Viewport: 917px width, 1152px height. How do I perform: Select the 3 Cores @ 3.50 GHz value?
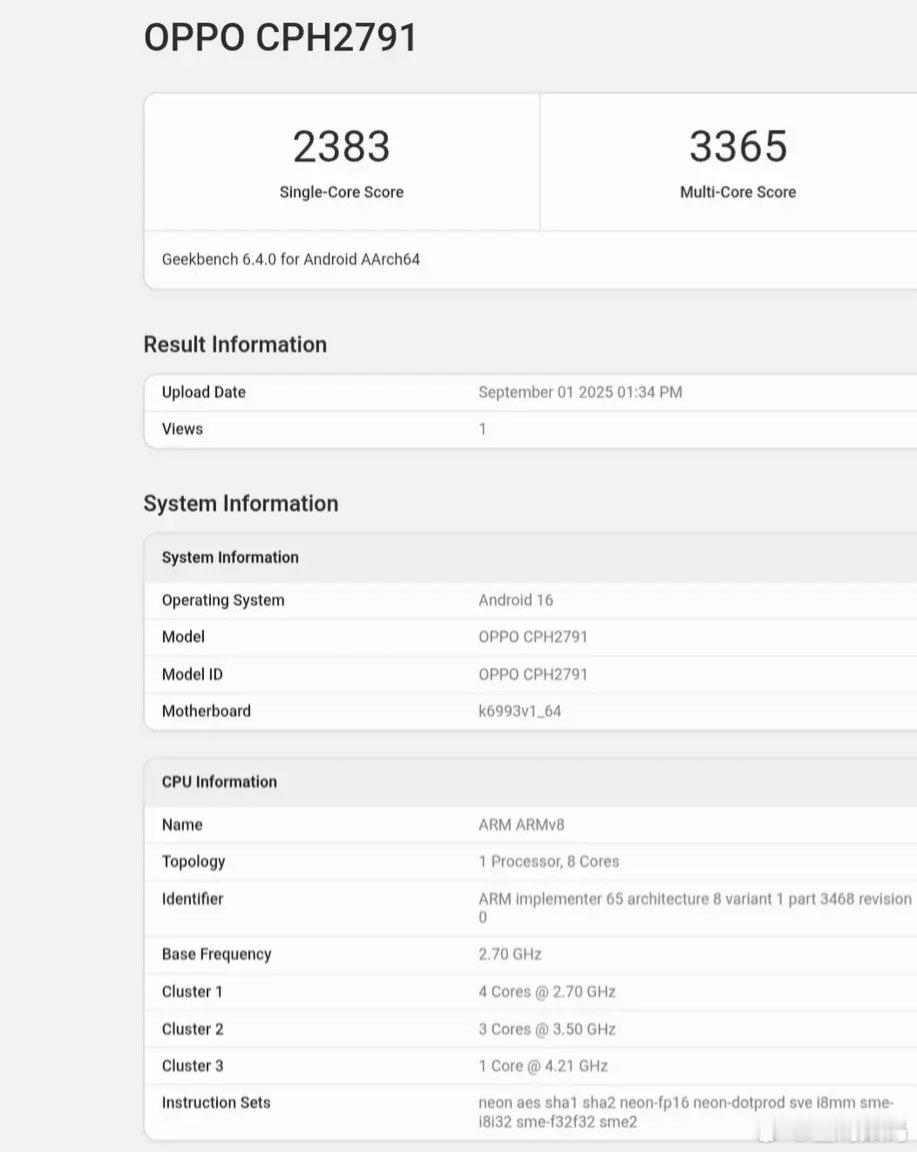click(547, 1029)
